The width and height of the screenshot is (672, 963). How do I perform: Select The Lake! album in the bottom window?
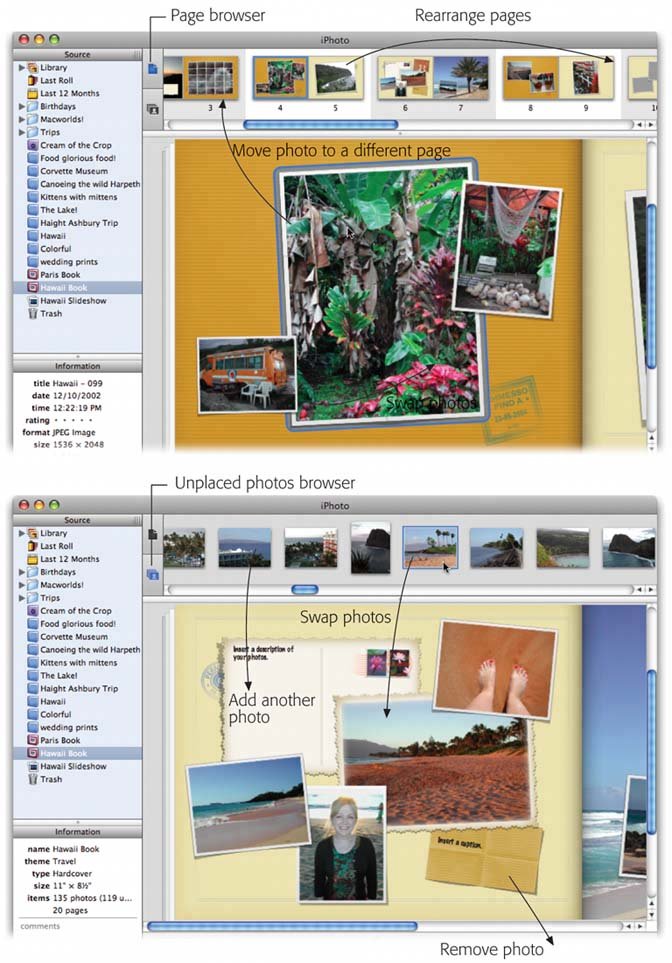(x=59, y=676)
